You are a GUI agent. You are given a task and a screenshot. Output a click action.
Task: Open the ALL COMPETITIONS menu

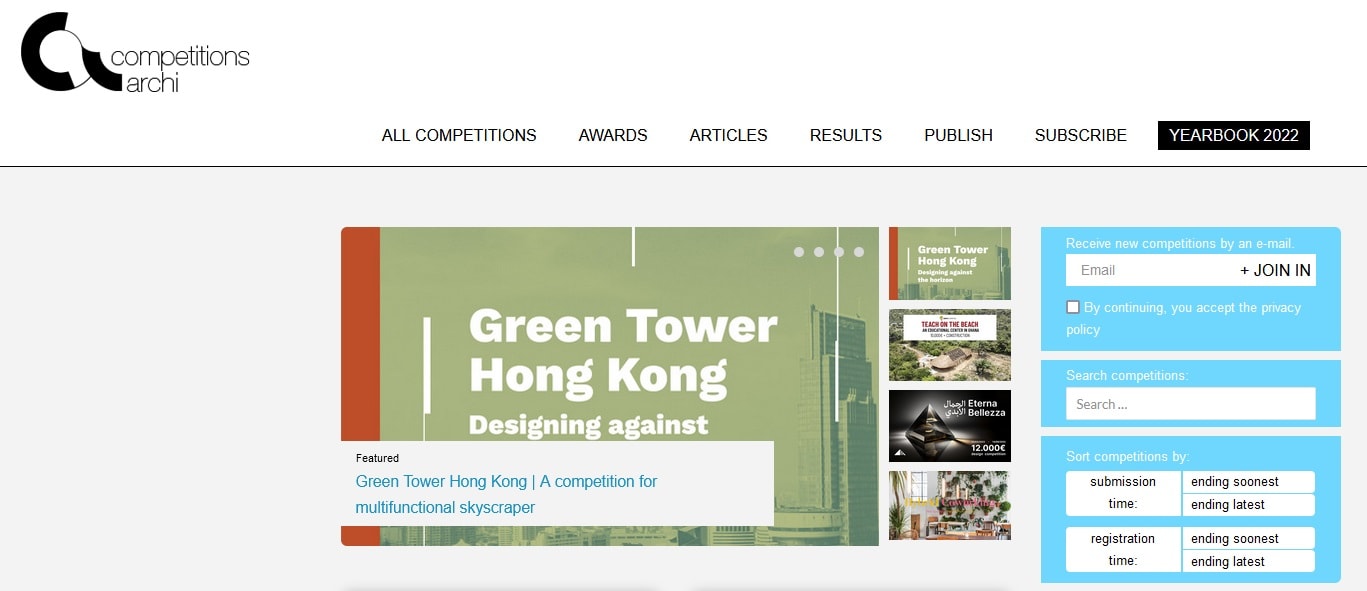(459, 135)
